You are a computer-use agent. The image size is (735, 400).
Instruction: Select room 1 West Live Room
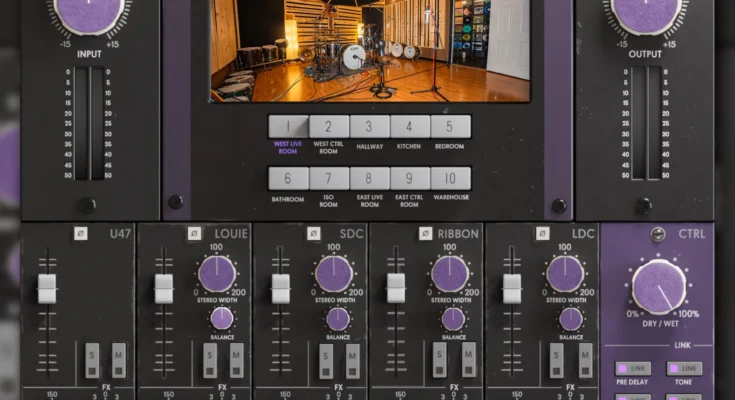[x=288, y=127]
